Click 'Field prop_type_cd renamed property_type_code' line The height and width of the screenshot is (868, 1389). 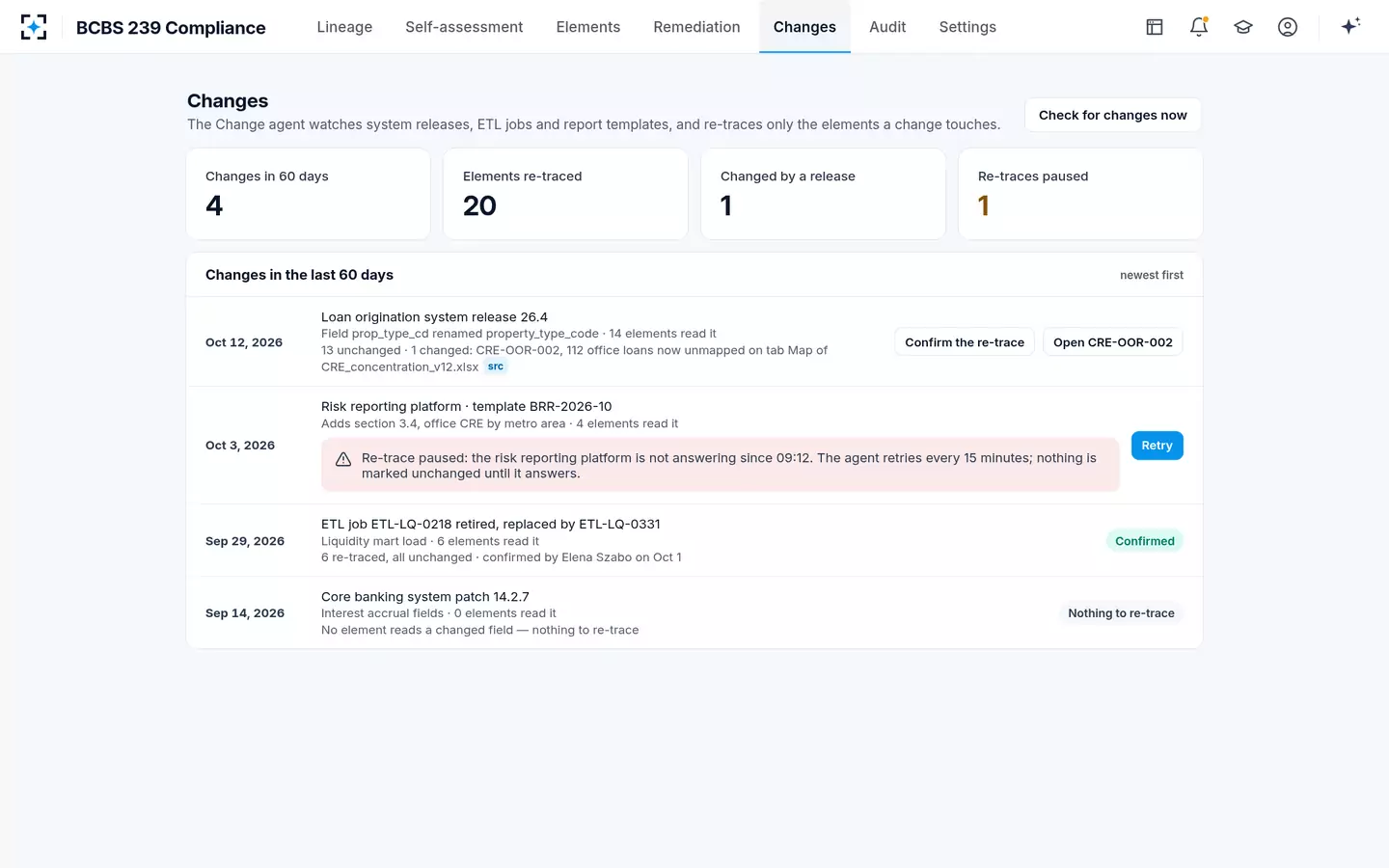519,334
